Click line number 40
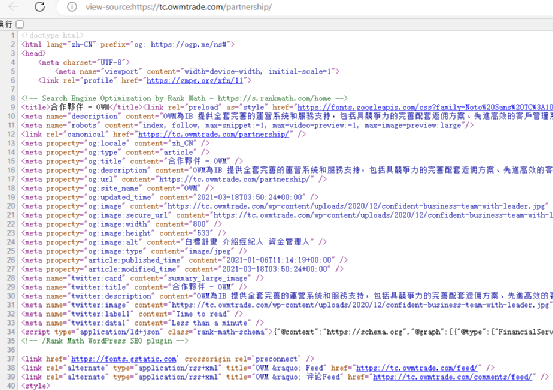This screenshot has width=553, height=390. 11,386
